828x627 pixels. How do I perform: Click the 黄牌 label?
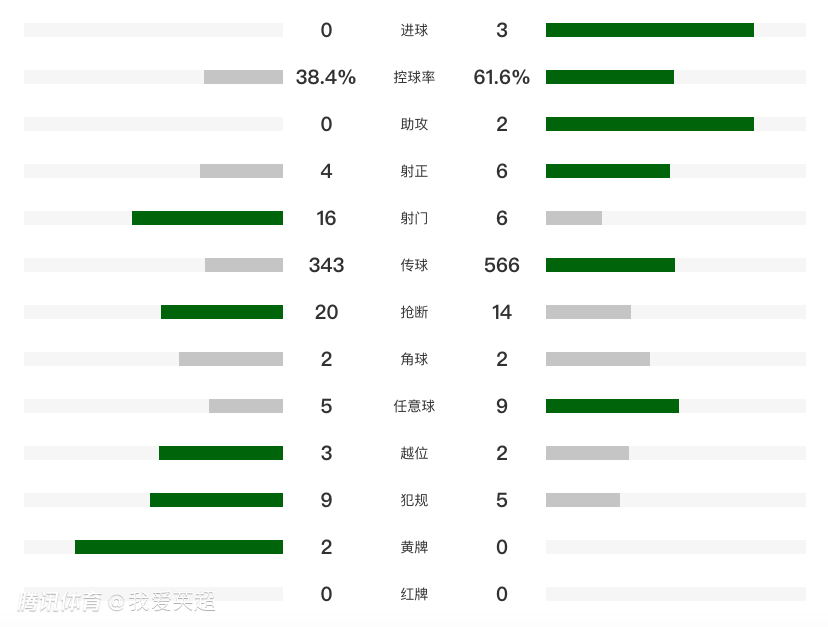(414, 548)
